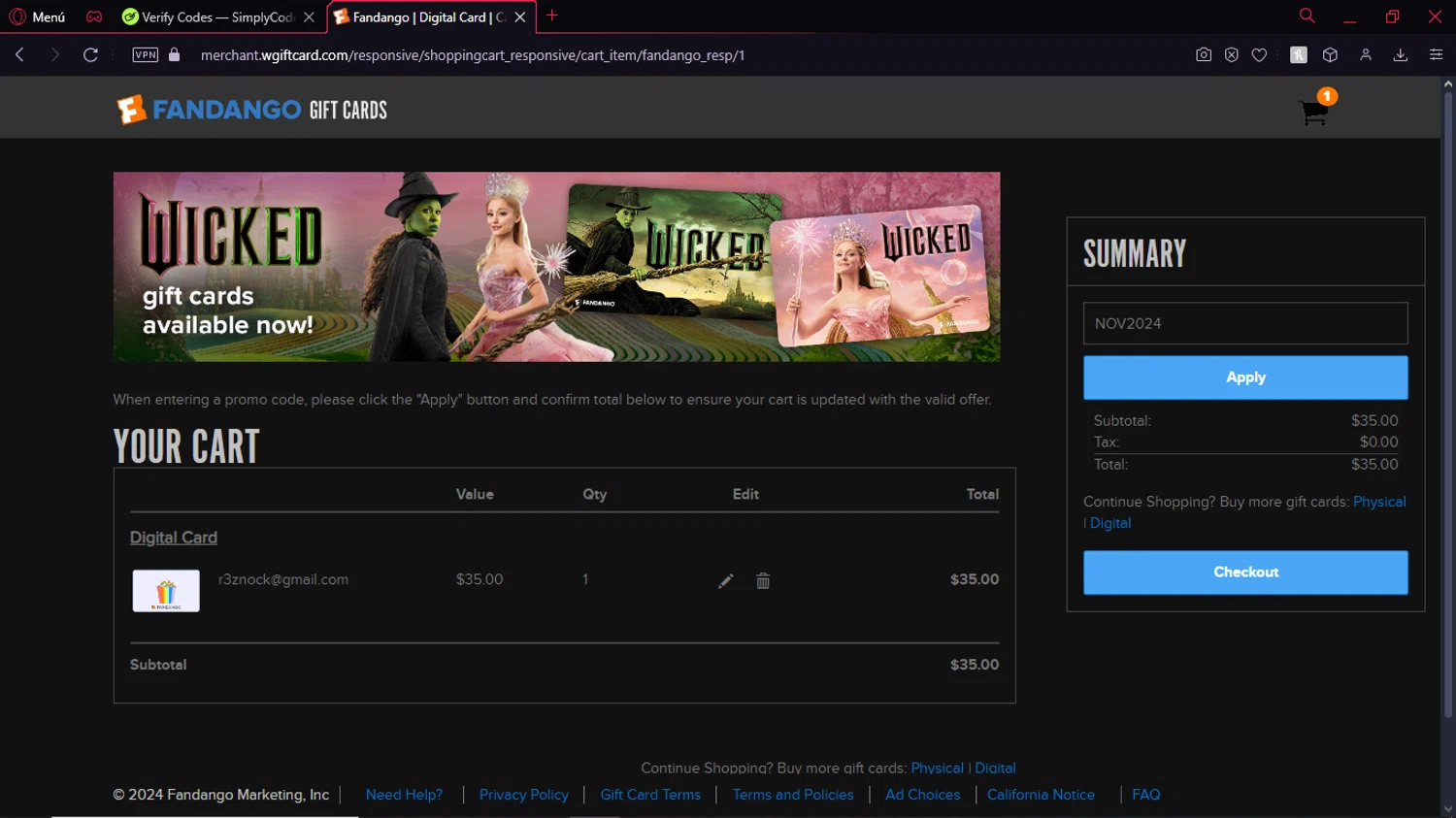Click the Fandango Gift Cards logo
The image size is (1456, 818).
click(252, 110)
